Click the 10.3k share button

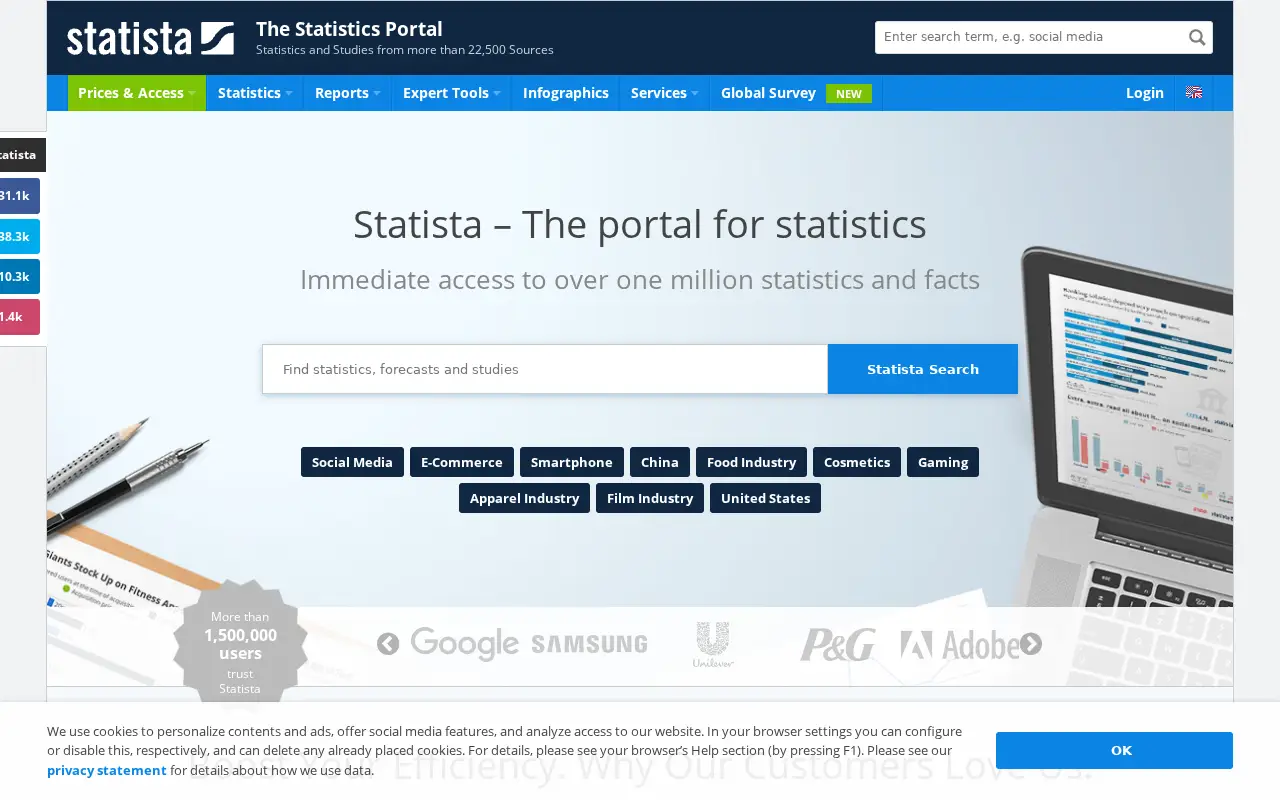click(20, 277)
